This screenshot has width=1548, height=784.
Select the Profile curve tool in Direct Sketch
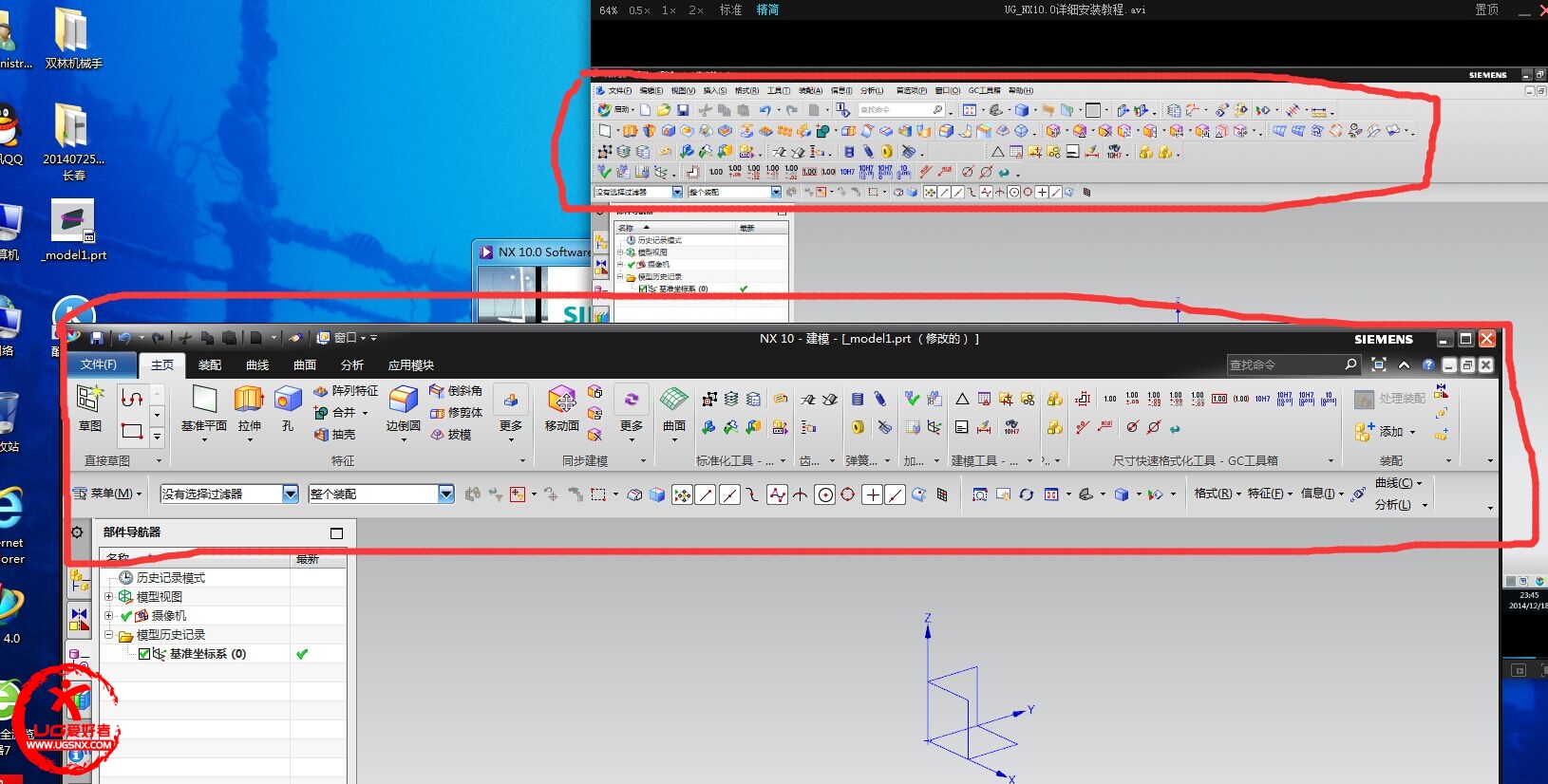point(132,398)
